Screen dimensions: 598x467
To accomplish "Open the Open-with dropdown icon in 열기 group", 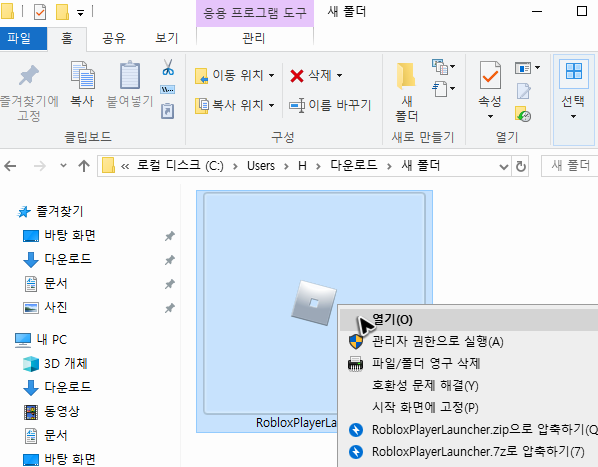I will 527,68.
